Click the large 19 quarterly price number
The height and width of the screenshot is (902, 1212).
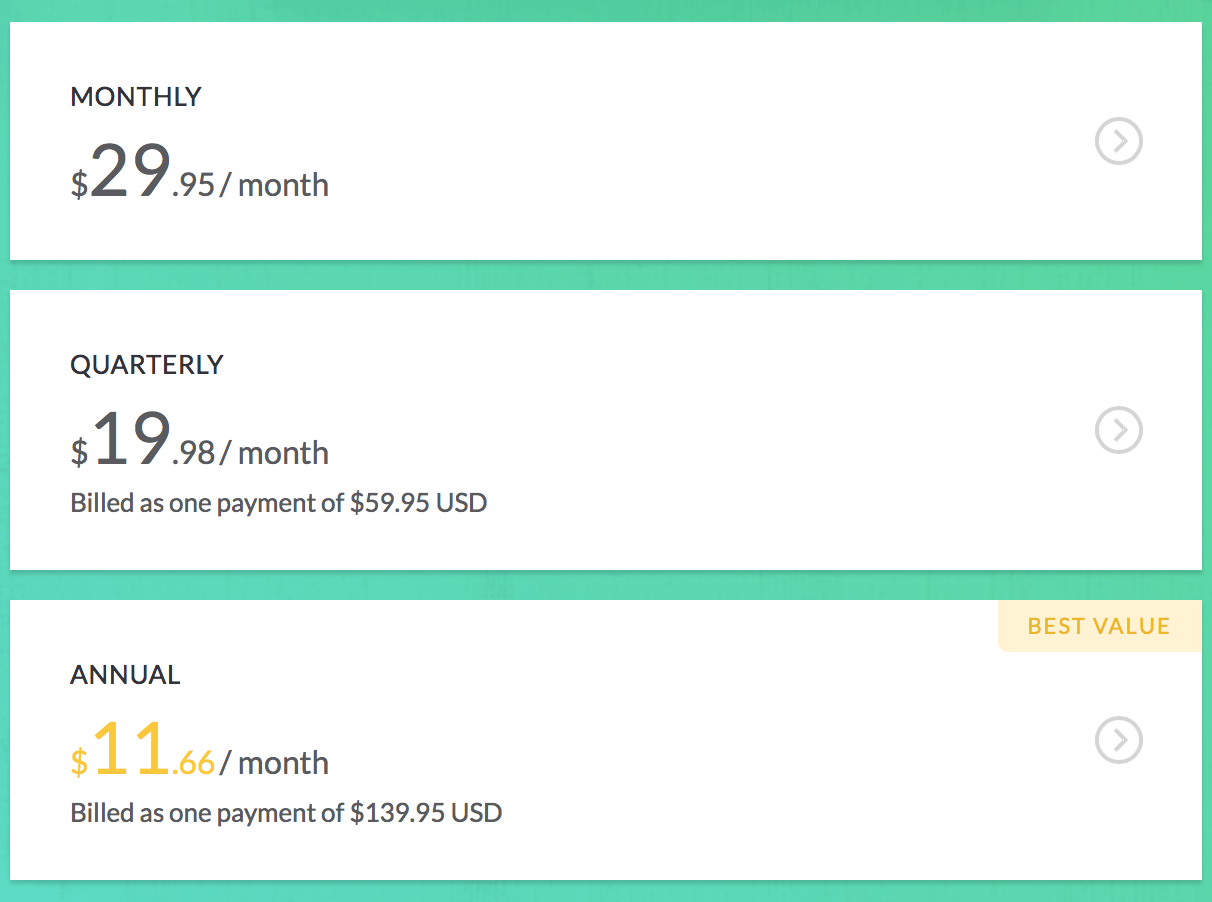click(131, 439)
